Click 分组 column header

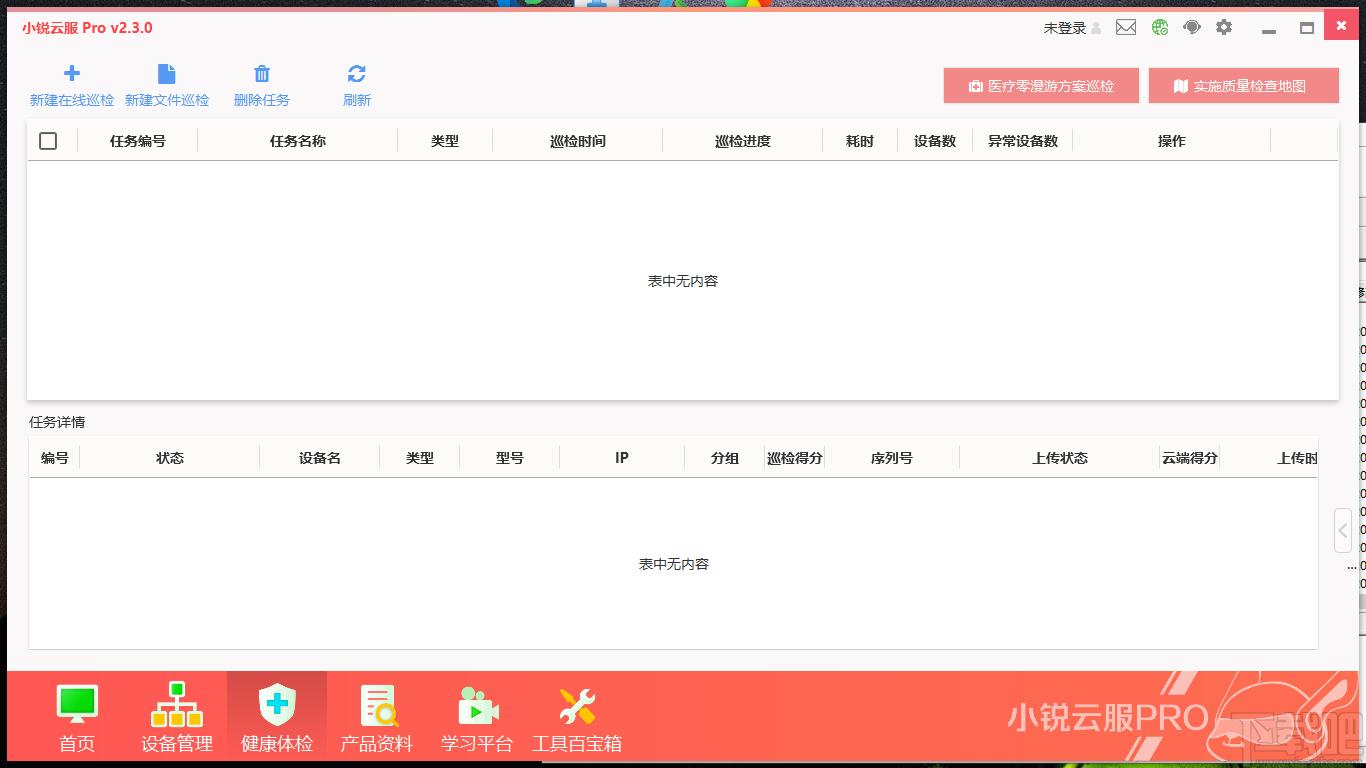click(725, 458)
